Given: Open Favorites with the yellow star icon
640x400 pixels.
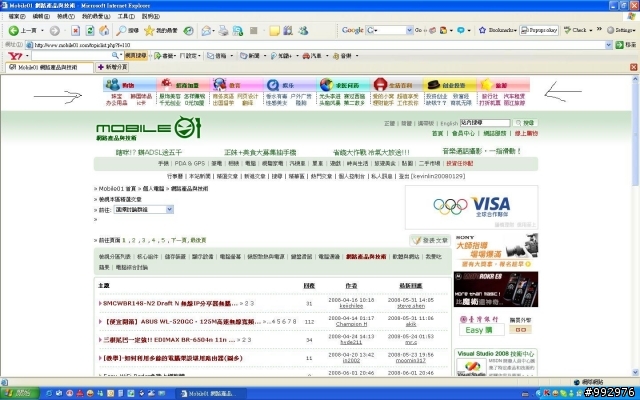Looking at the screenshot, I should [x=149, y=31].
